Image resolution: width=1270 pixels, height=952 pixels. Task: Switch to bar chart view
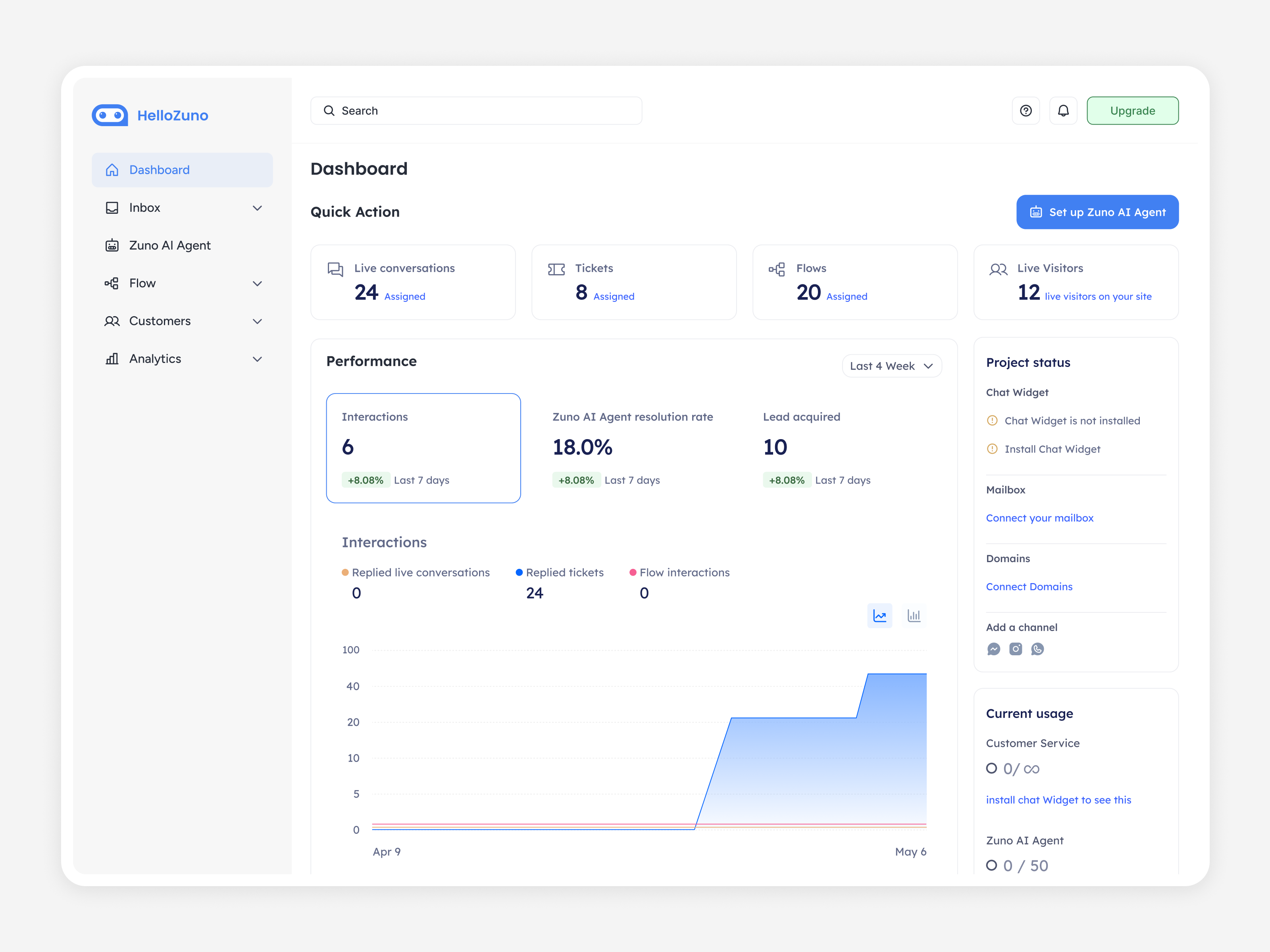pos(914,616)
